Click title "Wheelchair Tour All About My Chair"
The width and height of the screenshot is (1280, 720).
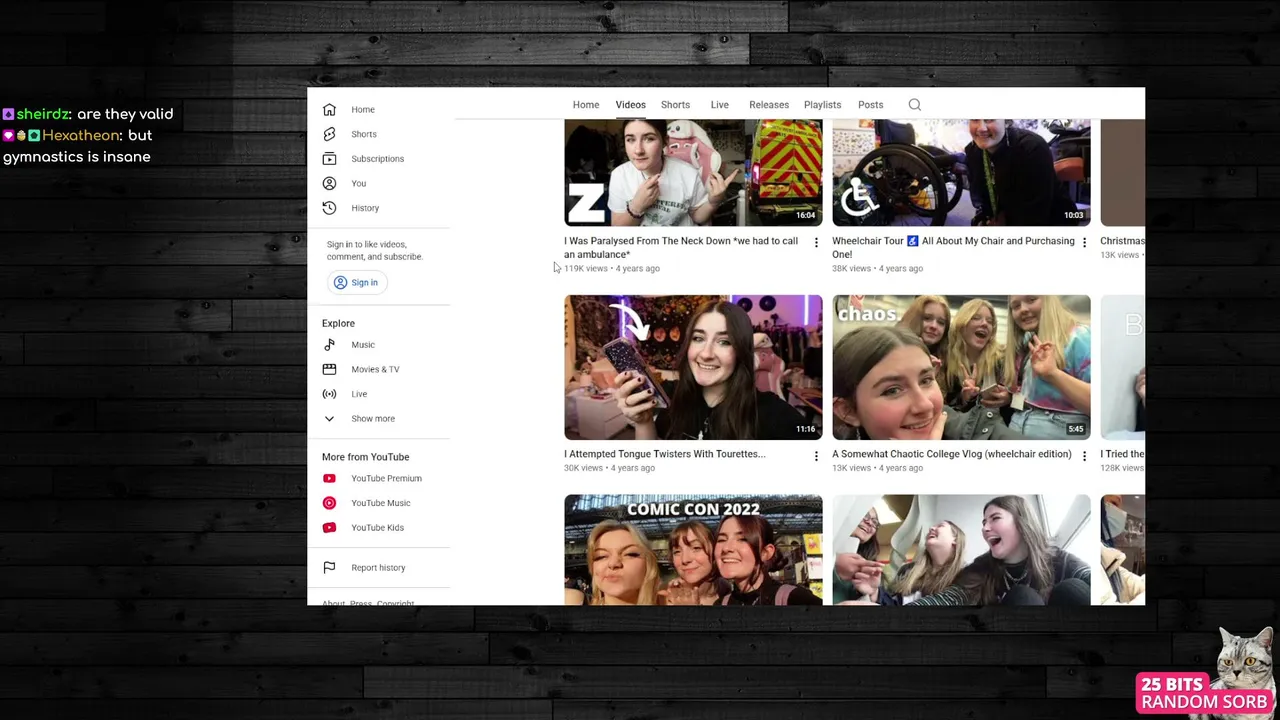tap(953, 247)
